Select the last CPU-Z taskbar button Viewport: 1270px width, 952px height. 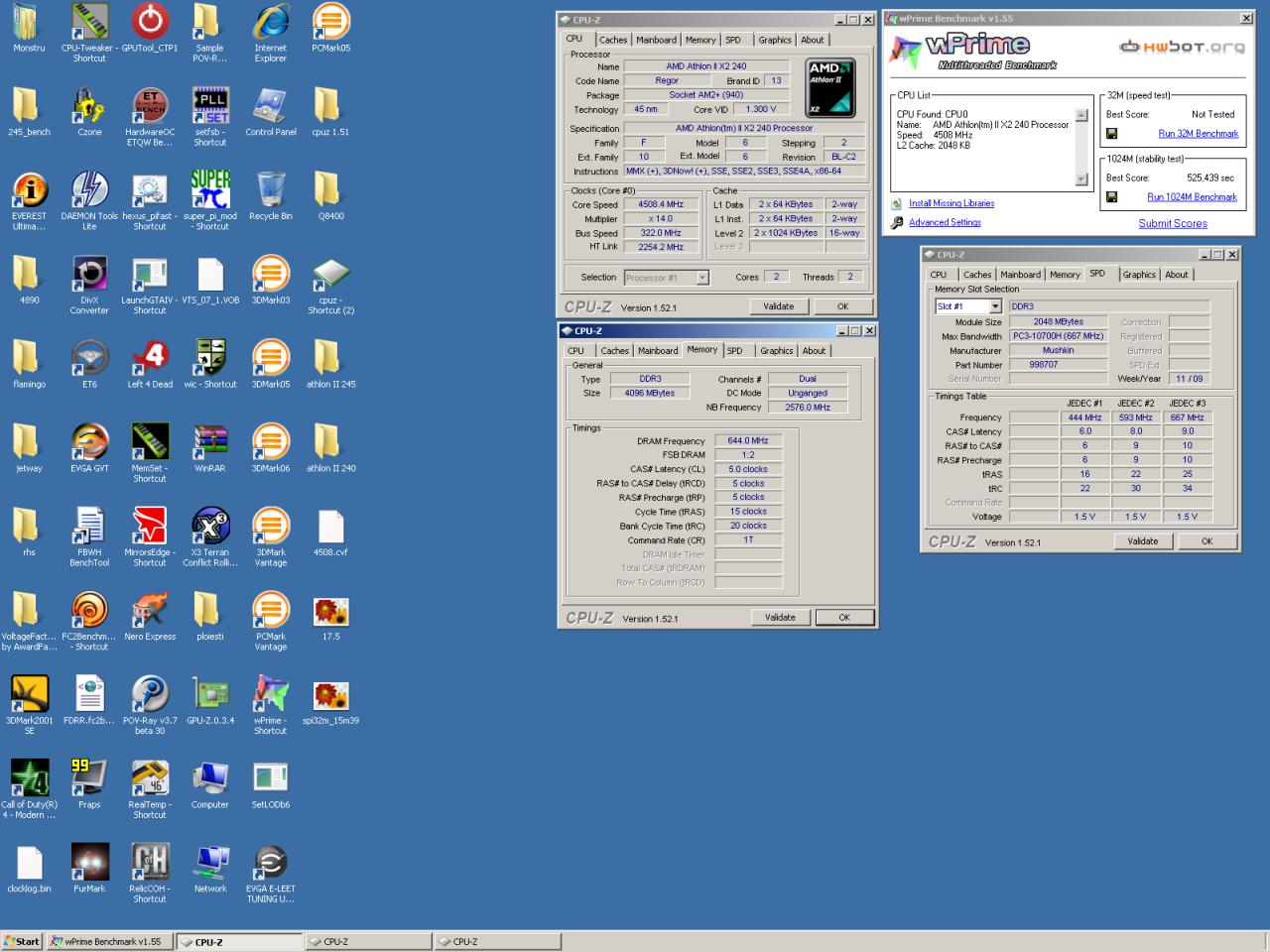click(496, 941)
